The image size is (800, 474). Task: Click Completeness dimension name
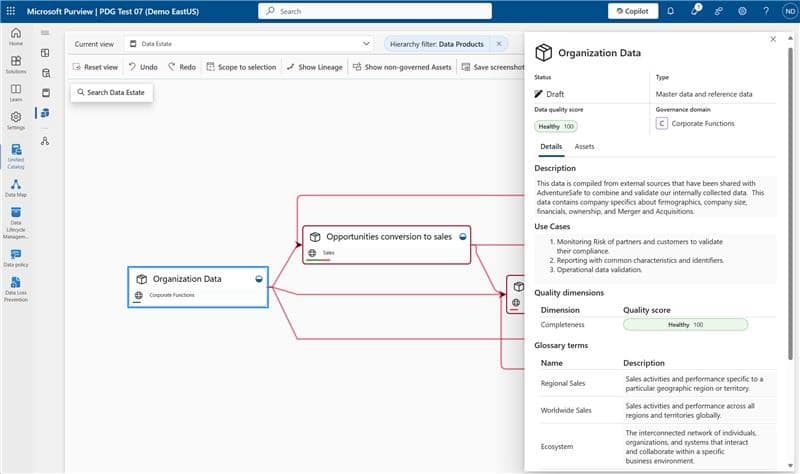point(562,325)
